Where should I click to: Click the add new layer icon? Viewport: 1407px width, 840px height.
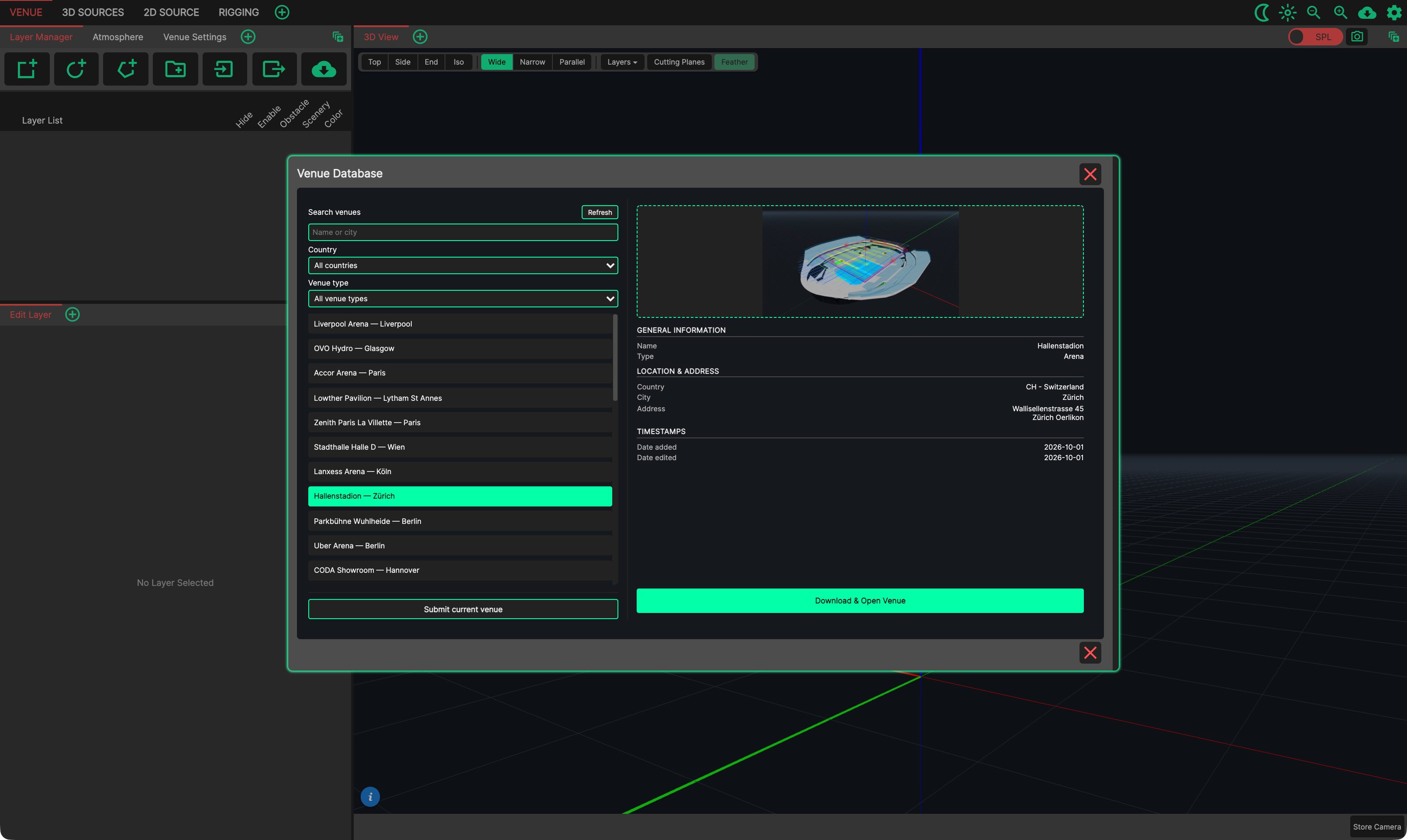click(27, 69)
